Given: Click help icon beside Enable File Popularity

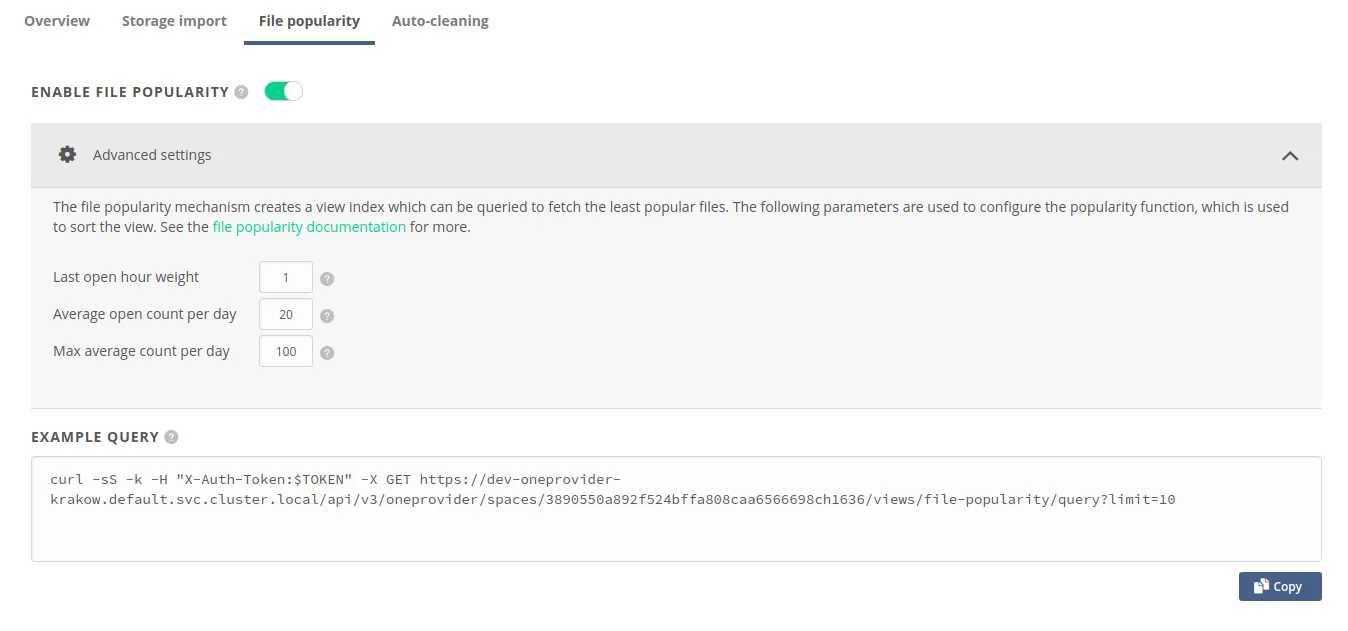Looking at the screenshot, I should 241,92.
